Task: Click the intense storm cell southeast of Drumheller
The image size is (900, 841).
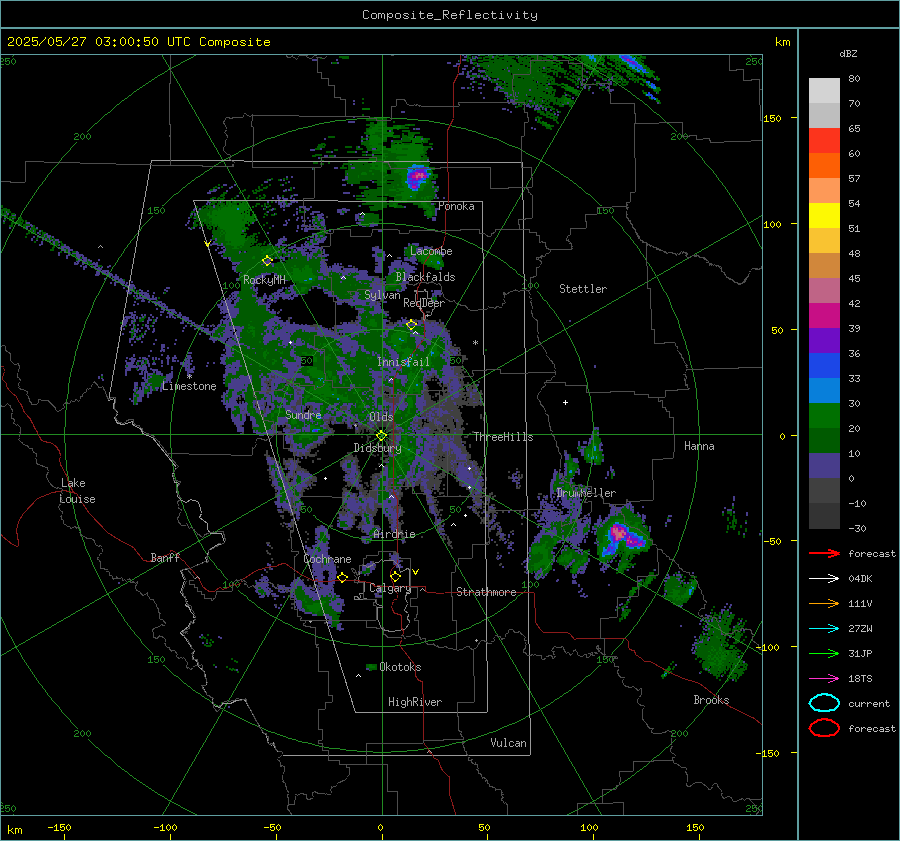Action: tap(624, 537)
